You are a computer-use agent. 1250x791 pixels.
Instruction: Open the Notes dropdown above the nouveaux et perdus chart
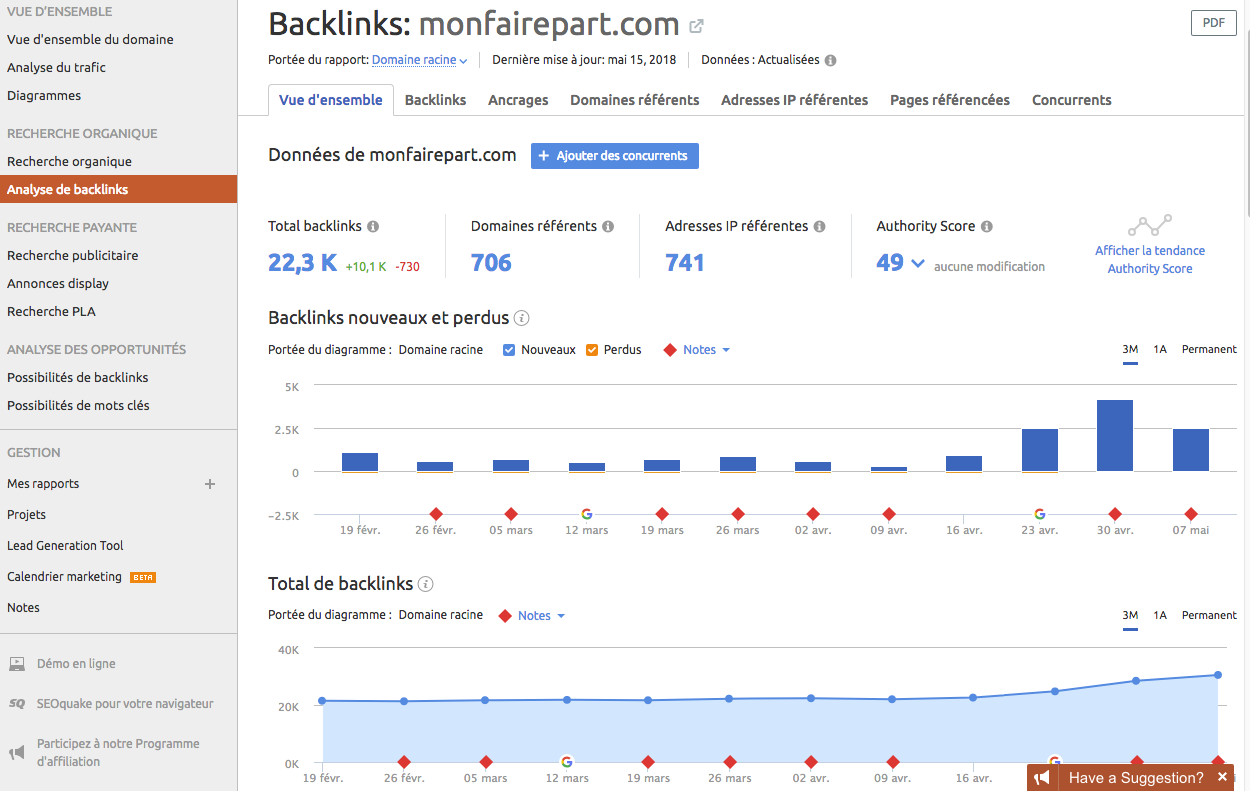tap(706, 350)
